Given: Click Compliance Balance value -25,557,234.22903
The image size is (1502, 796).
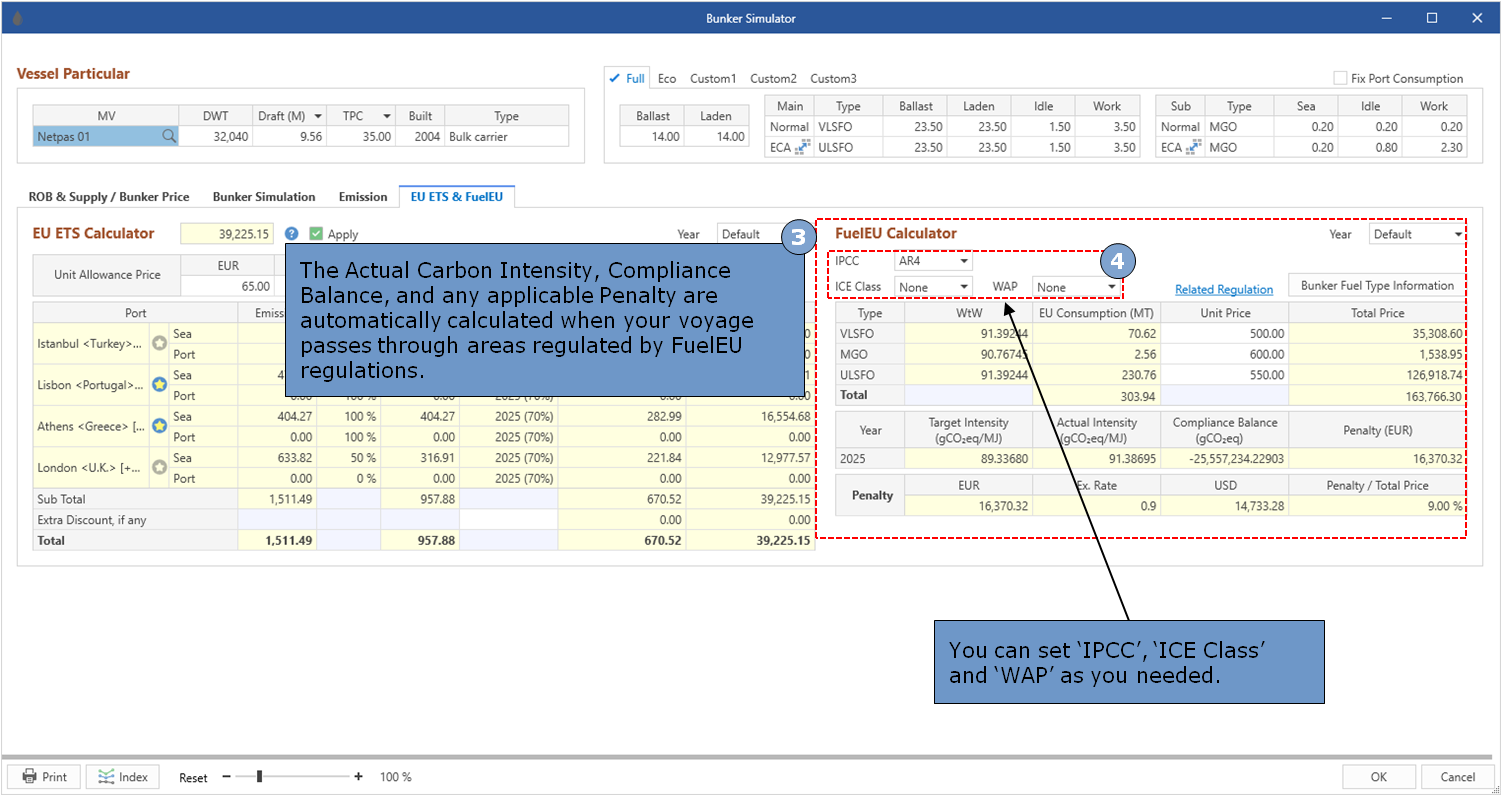Looking at the screenshot, I should click(x=1225, y=458).
